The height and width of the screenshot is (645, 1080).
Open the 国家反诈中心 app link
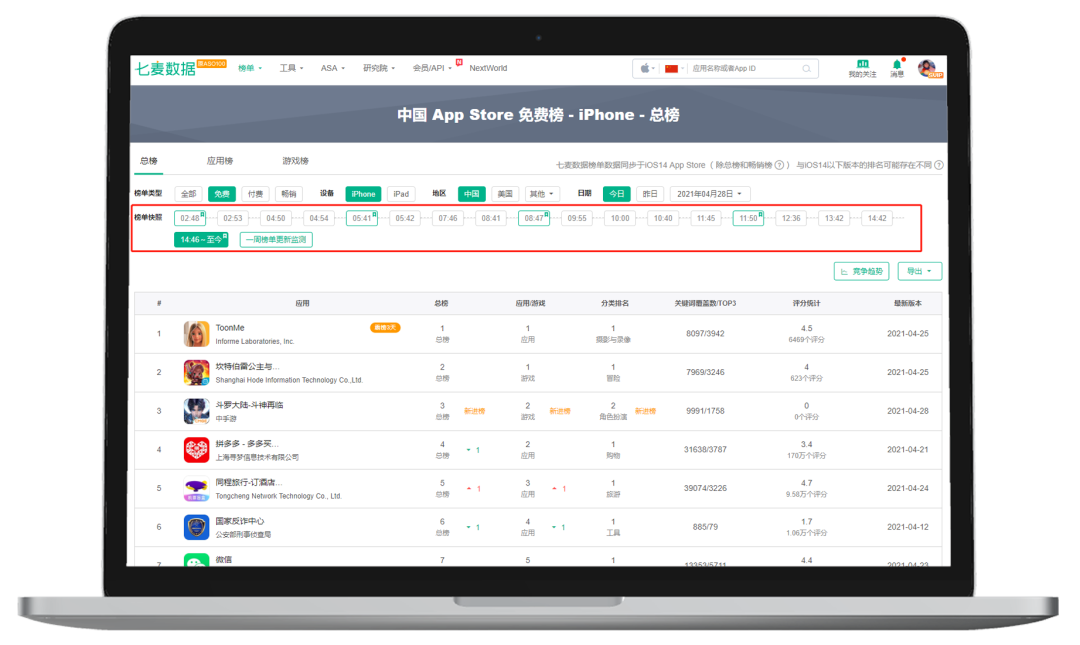240,521
